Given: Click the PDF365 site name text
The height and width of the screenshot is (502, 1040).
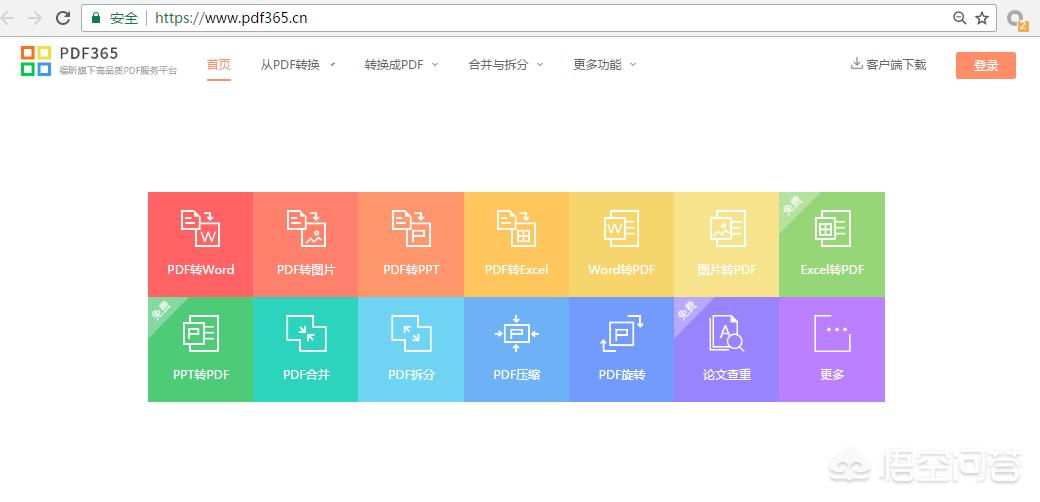Looking at the screenshot, I should (x=89, y=53).
